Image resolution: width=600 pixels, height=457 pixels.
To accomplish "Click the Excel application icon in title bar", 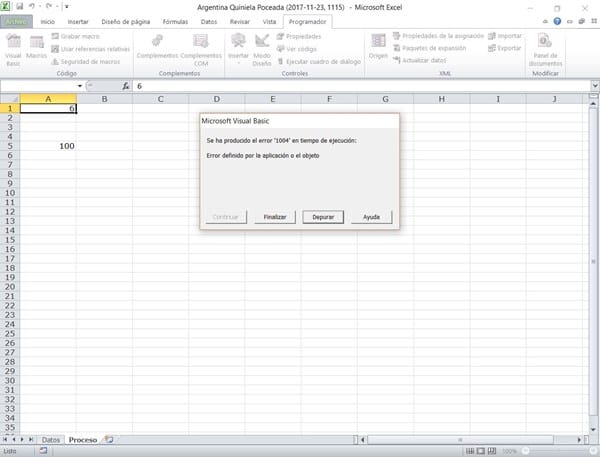I will [x=5, y=6].
